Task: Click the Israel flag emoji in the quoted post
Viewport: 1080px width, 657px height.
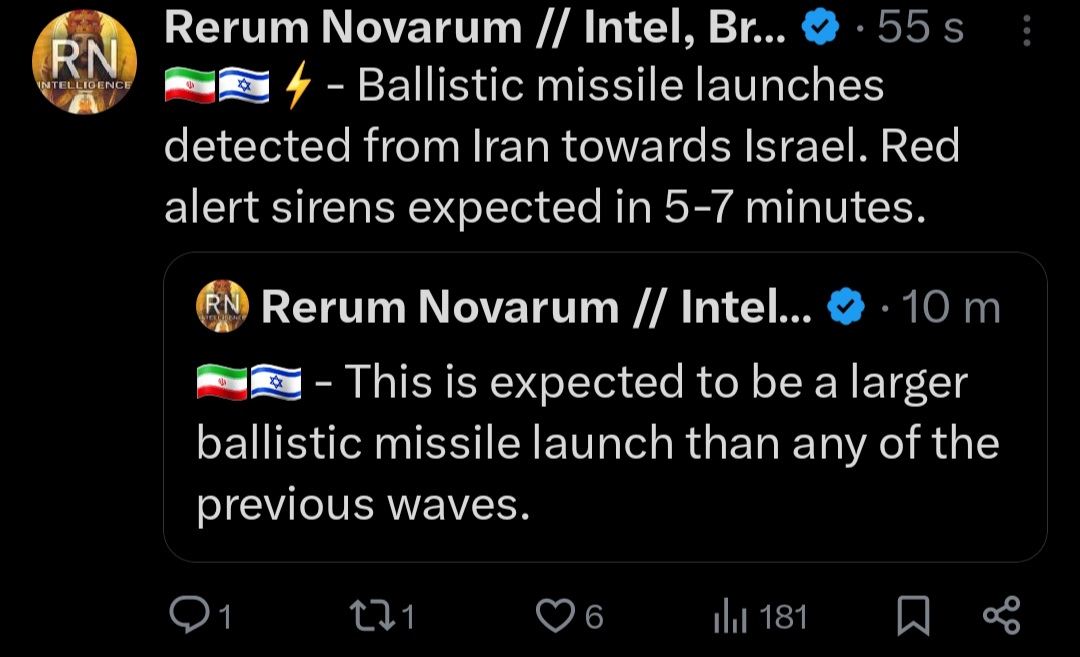Action: click(276, 382)
